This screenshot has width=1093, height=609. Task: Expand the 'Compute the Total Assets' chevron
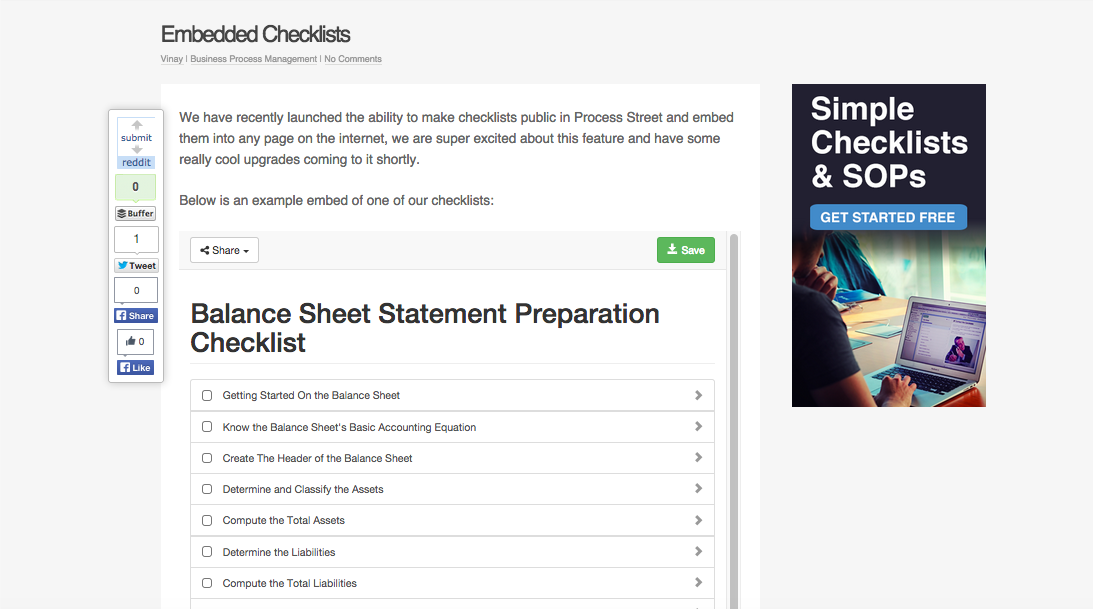pos(698,520)
